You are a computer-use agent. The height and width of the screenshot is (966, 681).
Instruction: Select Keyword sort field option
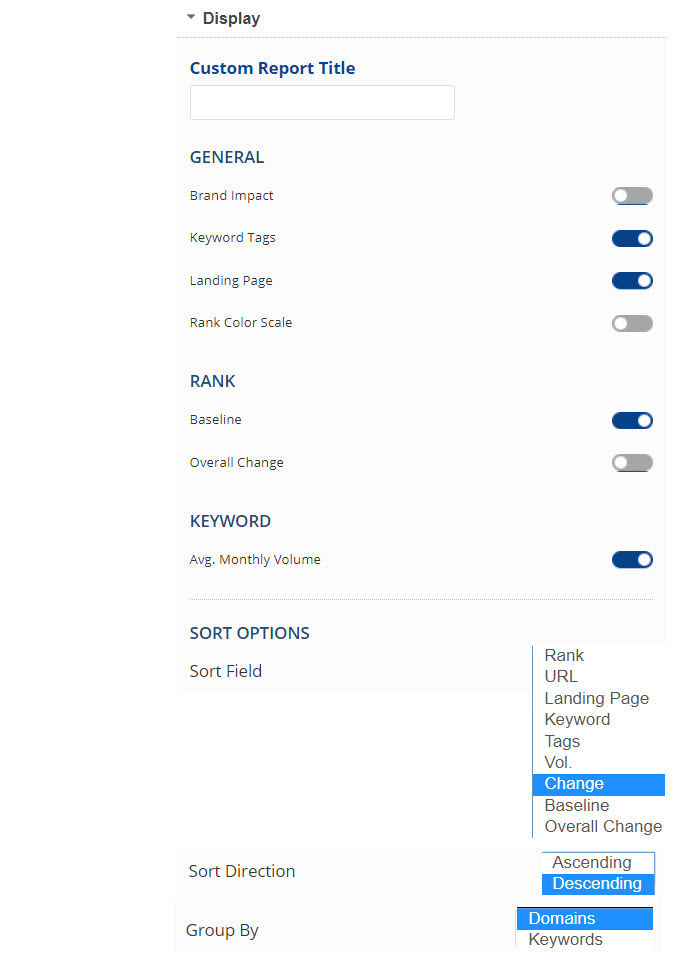click(x=577, y=720)
